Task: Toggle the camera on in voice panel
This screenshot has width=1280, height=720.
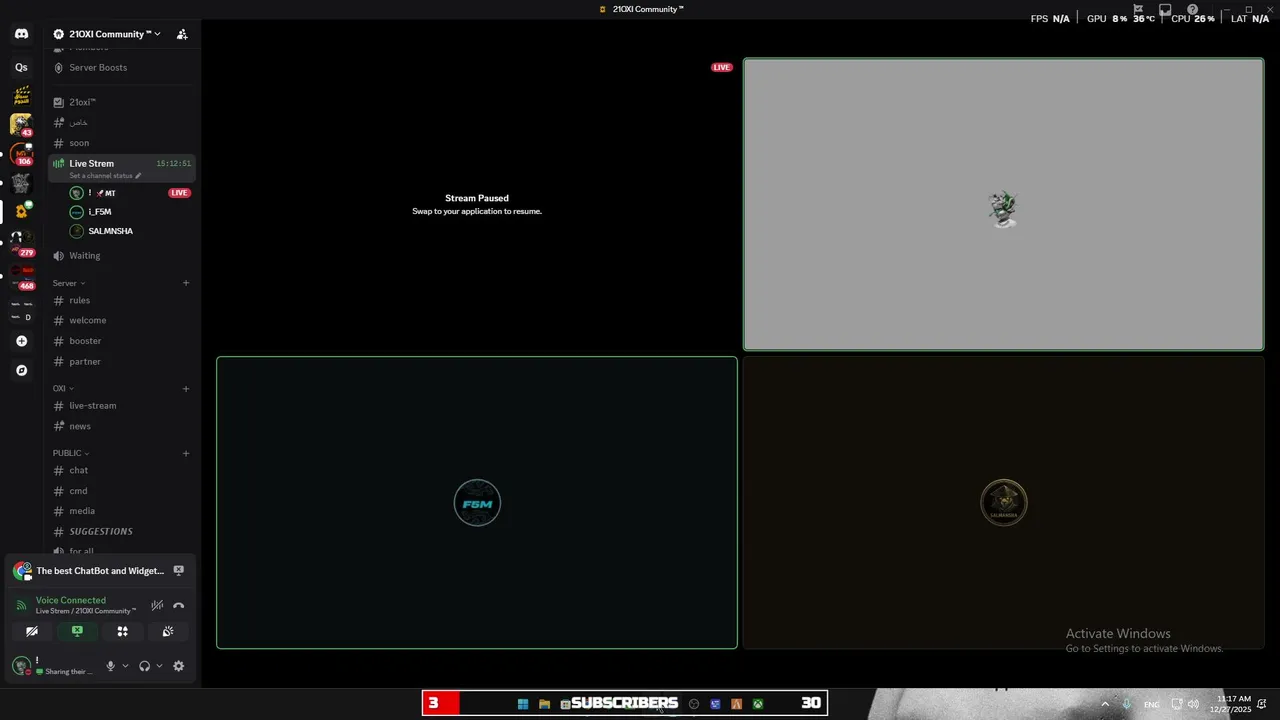Action: (x=32, y=631)
